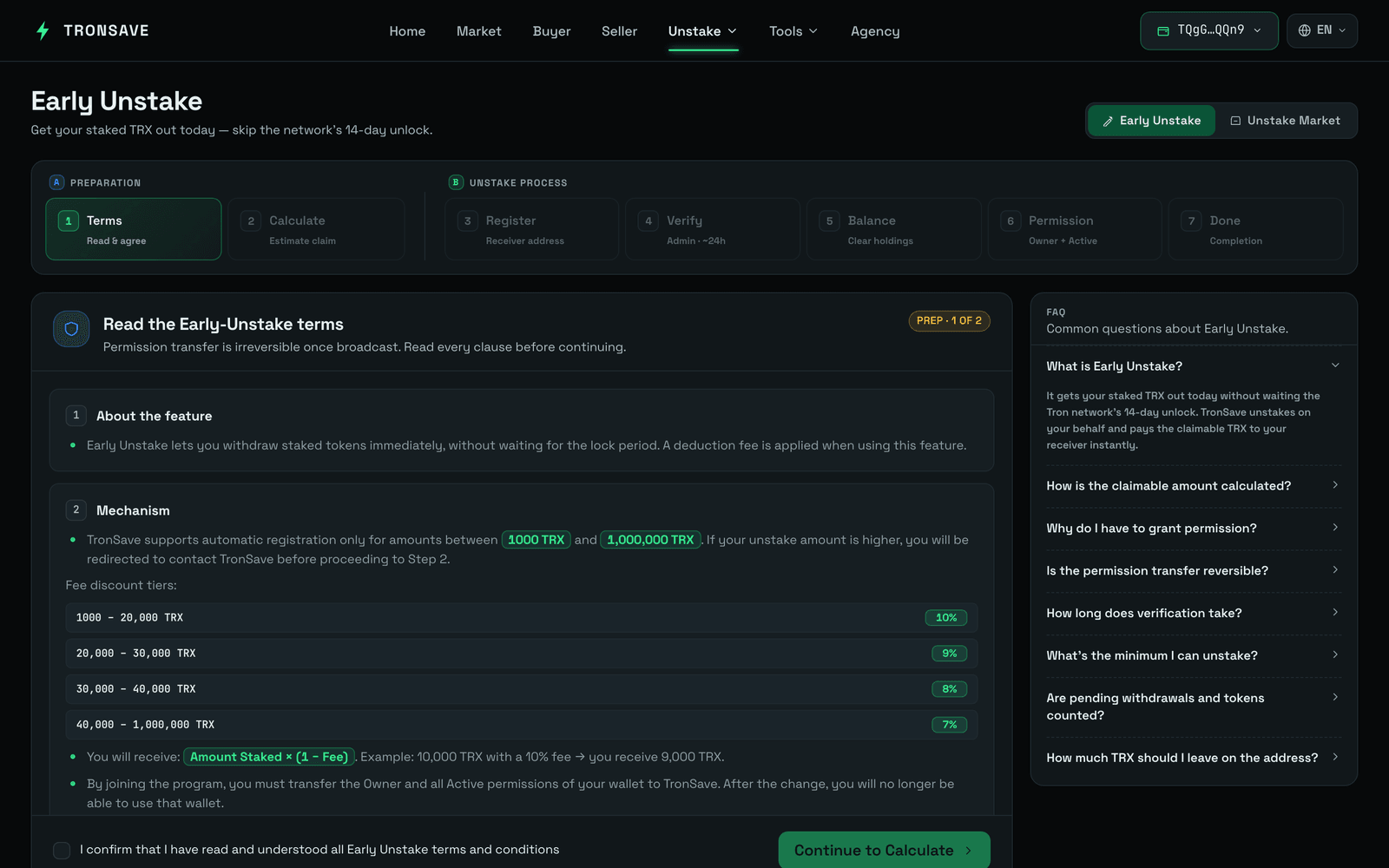Click the 7% fee badge

point(949,725)
